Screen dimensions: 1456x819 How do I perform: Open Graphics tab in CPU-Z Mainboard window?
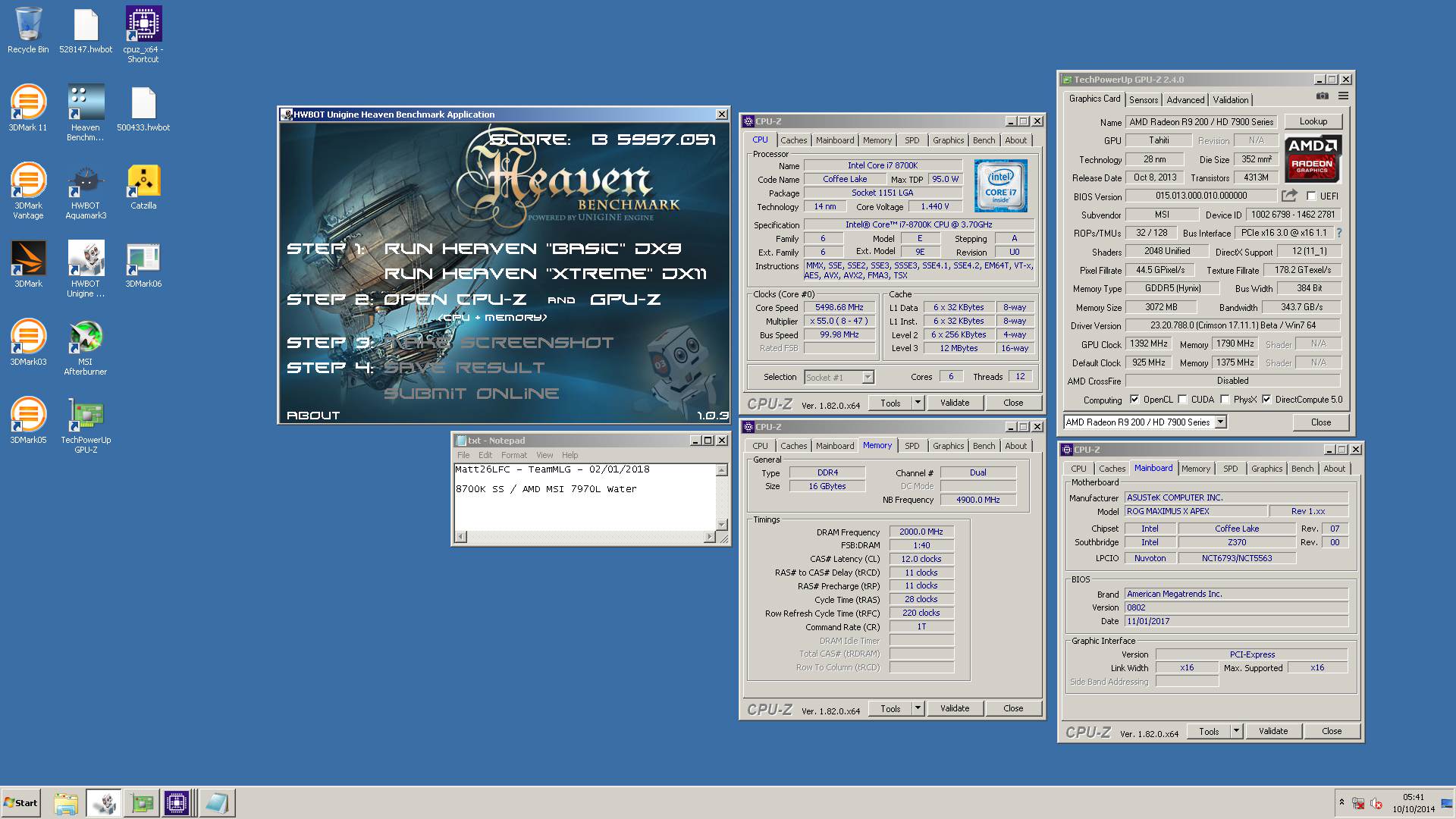click(x=1266, y=469)
